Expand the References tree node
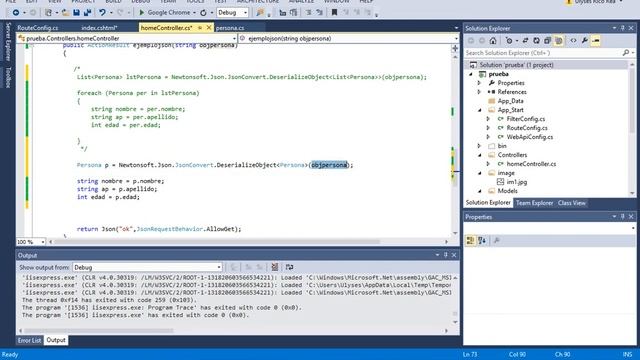Screen dimensions: 640x360 [x=479, y=92]
